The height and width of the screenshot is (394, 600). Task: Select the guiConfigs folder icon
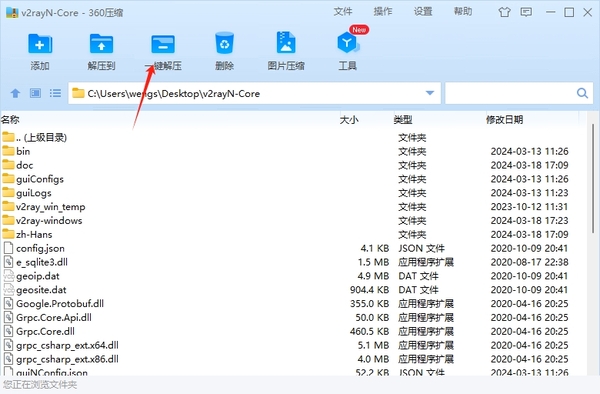coord(8,179)
